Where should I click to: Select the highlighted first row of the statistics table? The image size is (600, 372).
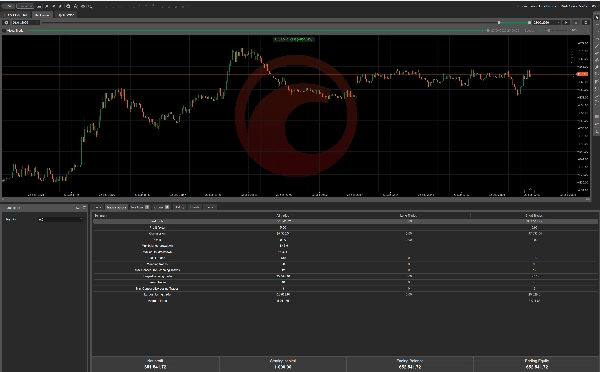click(345, 221)
